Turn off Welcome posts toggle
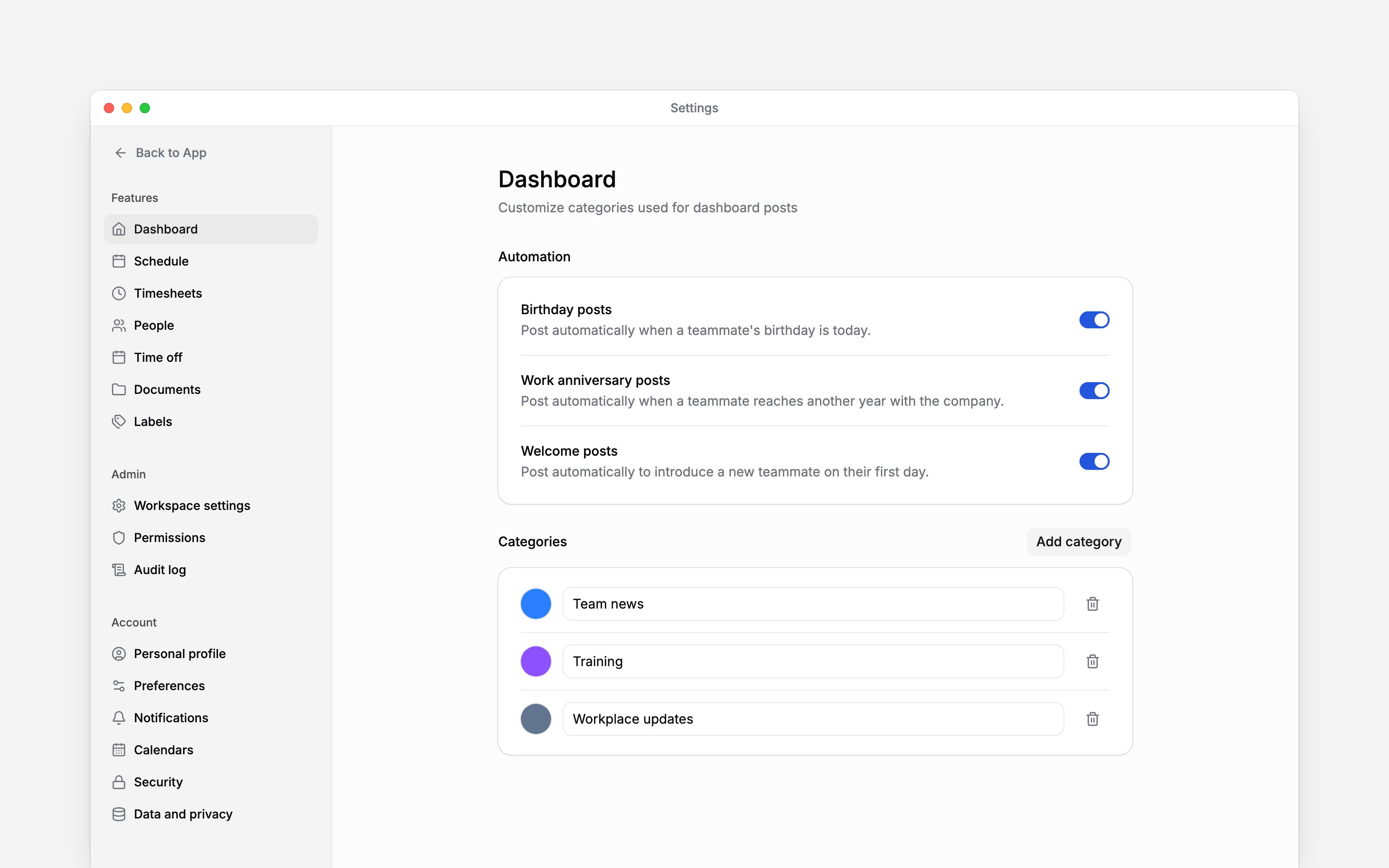The image size is (1389, 868). coord(1094,461)
